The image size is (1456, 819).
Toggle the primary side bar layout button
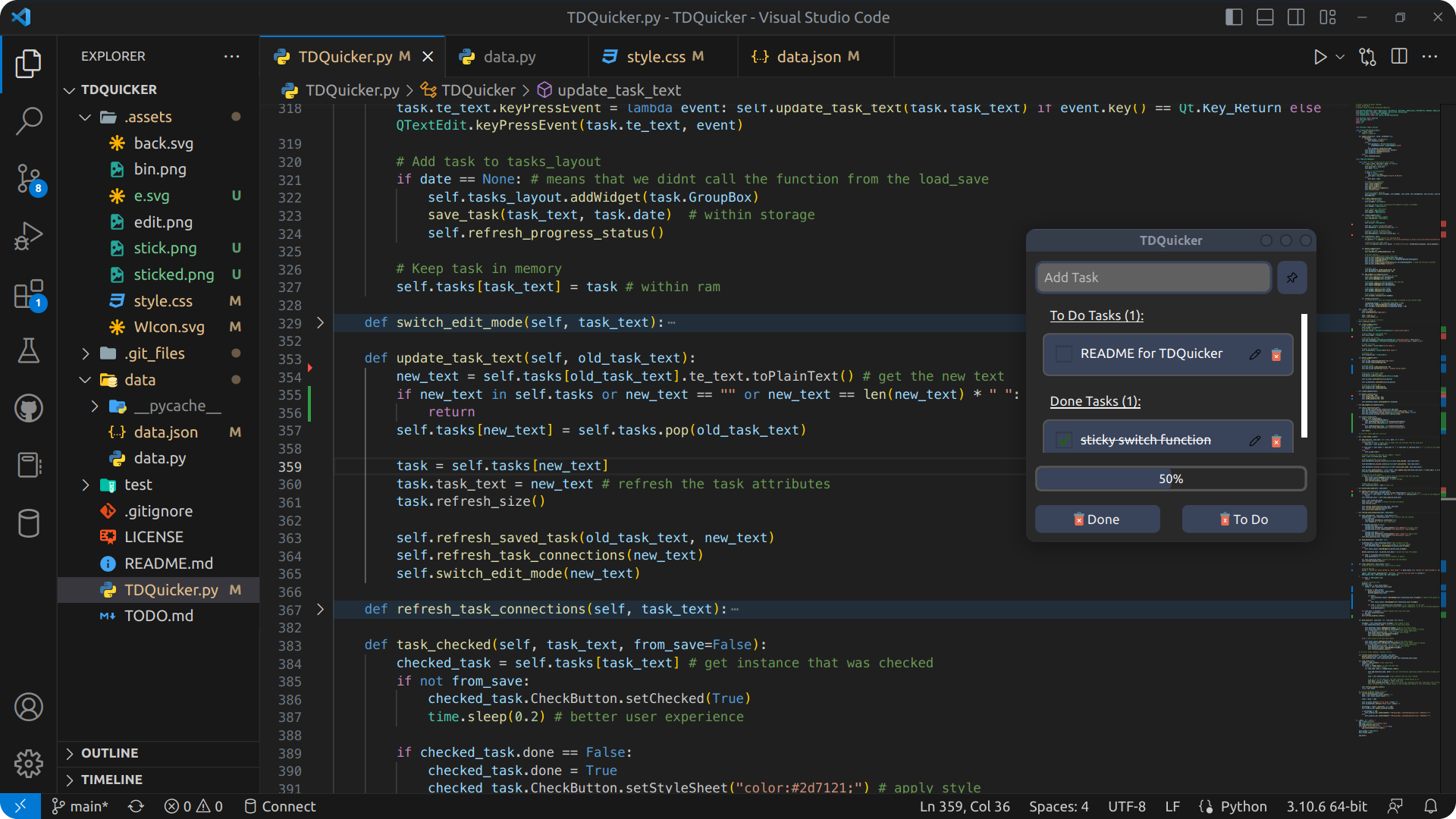pyautogui.click(x=1234, y=17)
